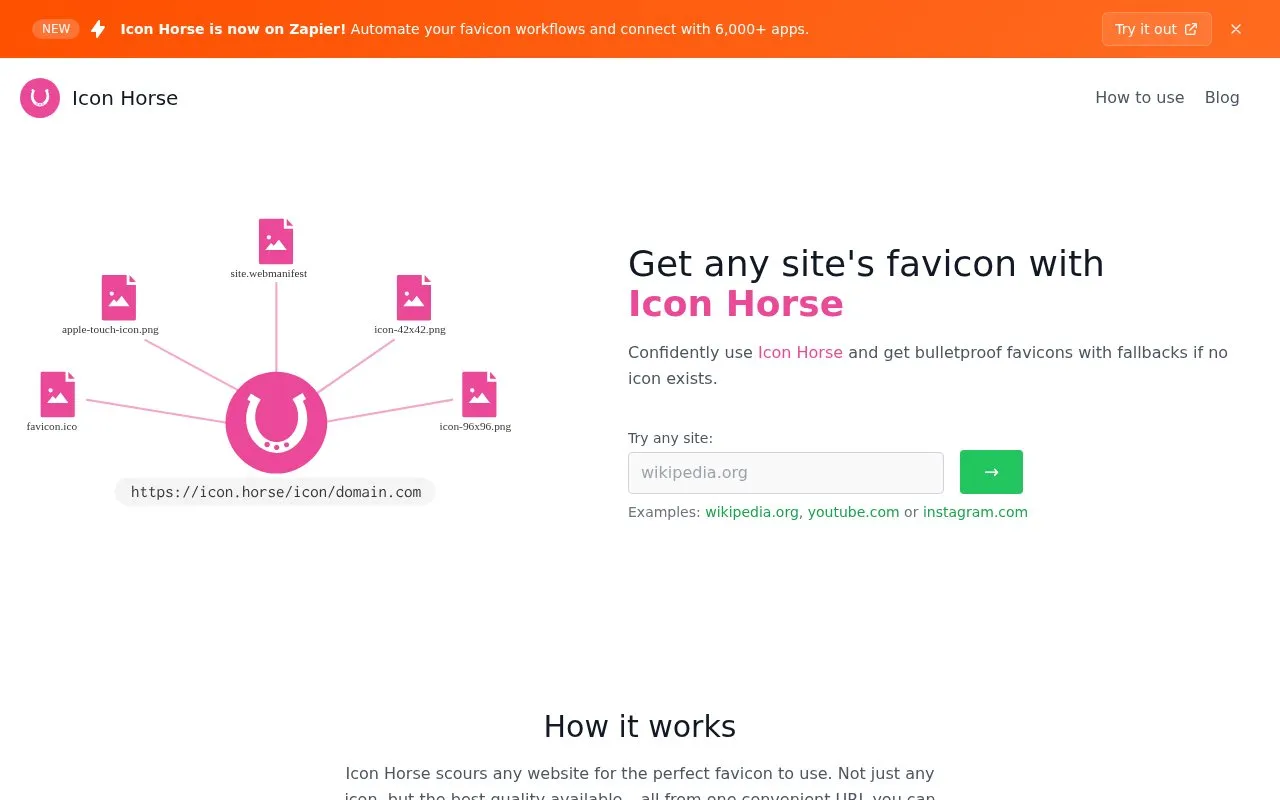Viewport: 1280px width, 800px height.
Task: Dismiss the Zapier announcement banner
Action: [1236, 29]
